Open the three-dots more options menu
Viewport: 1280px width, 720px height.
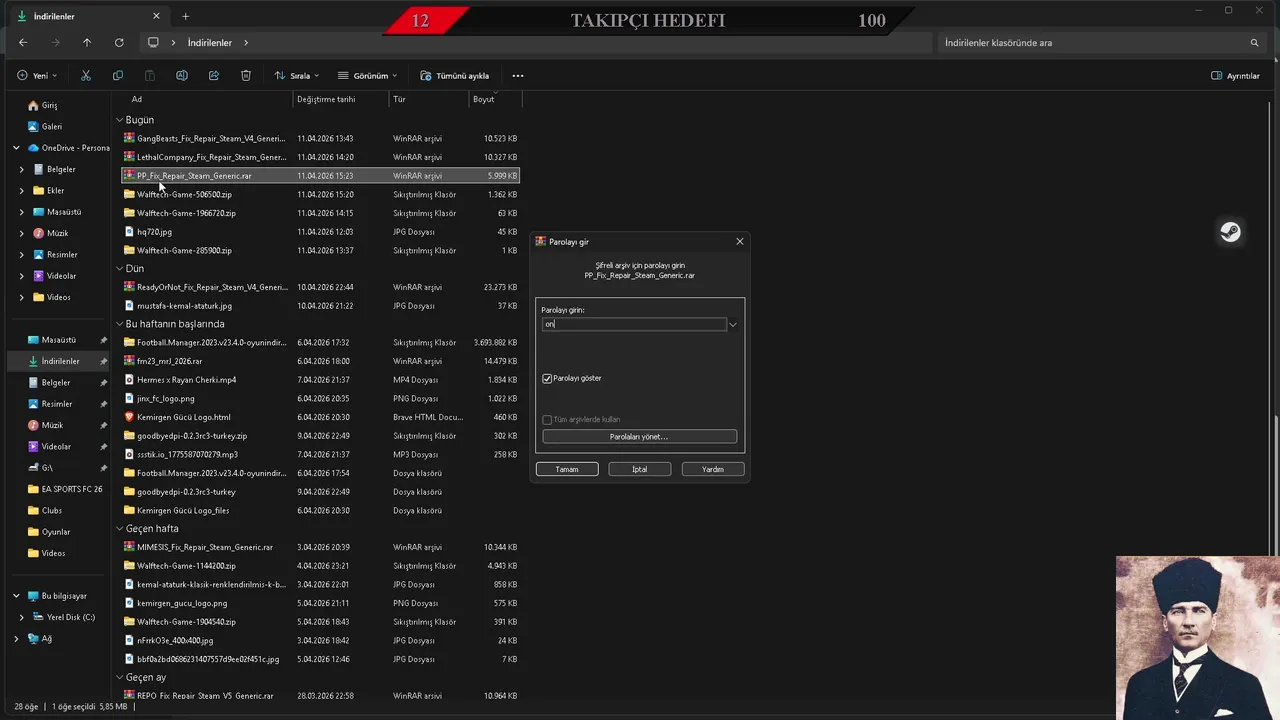[x=517, y=75]
